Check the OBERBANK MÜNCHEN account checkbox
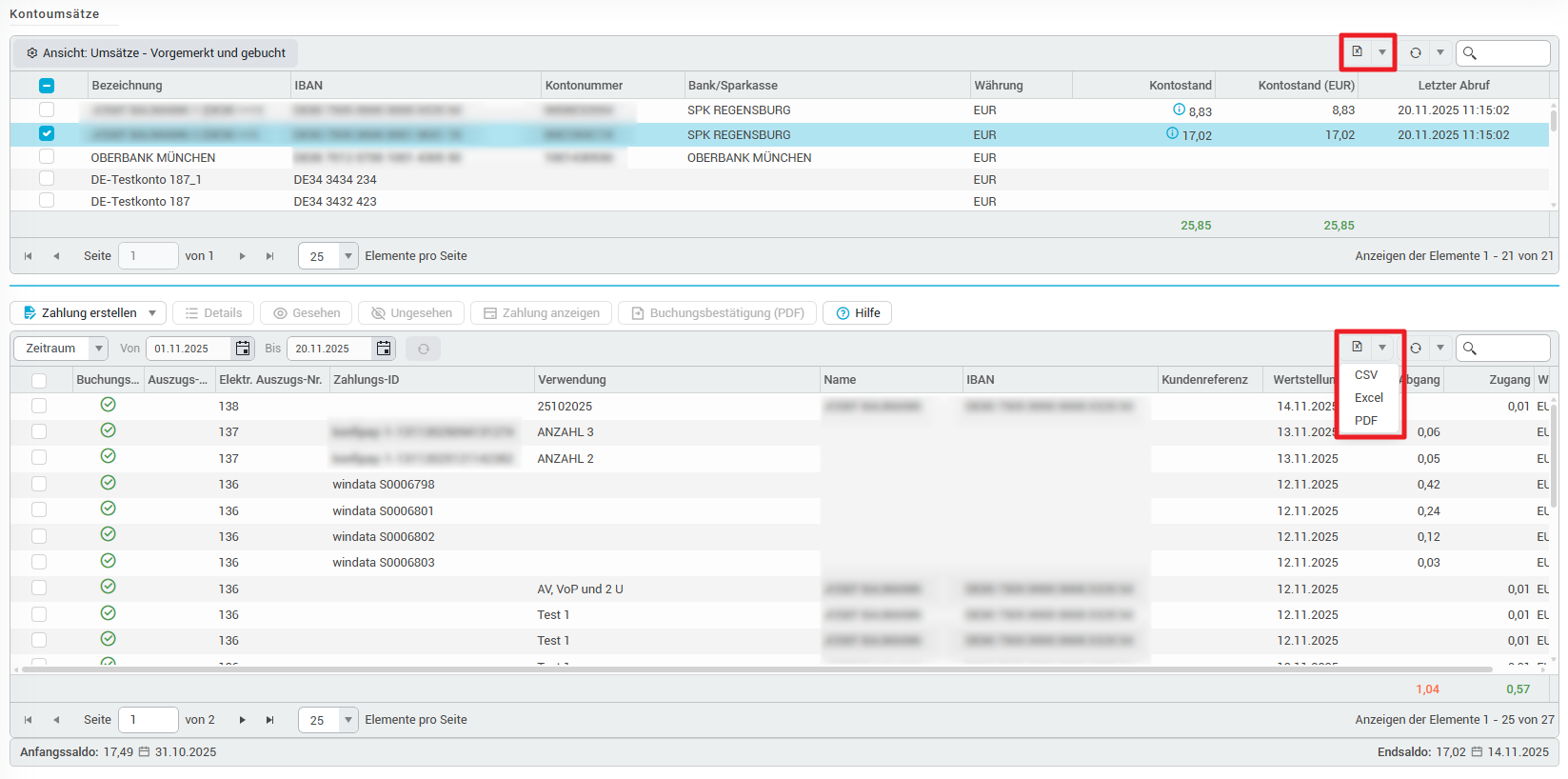This screenshot has width=1568, height=779. click(x=47, y=156)
